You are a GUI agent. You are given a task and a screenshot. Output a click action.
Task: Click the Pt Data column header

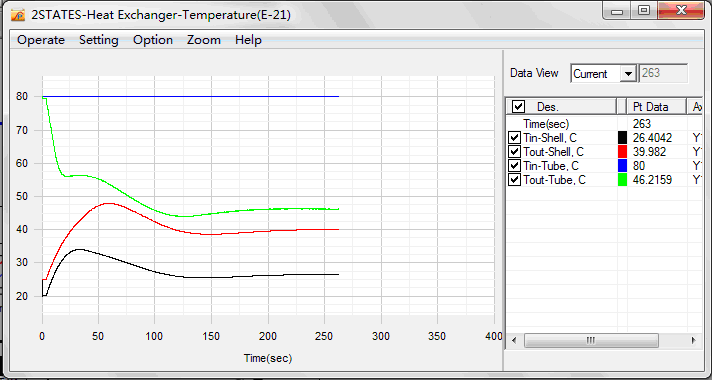[656, 107]
